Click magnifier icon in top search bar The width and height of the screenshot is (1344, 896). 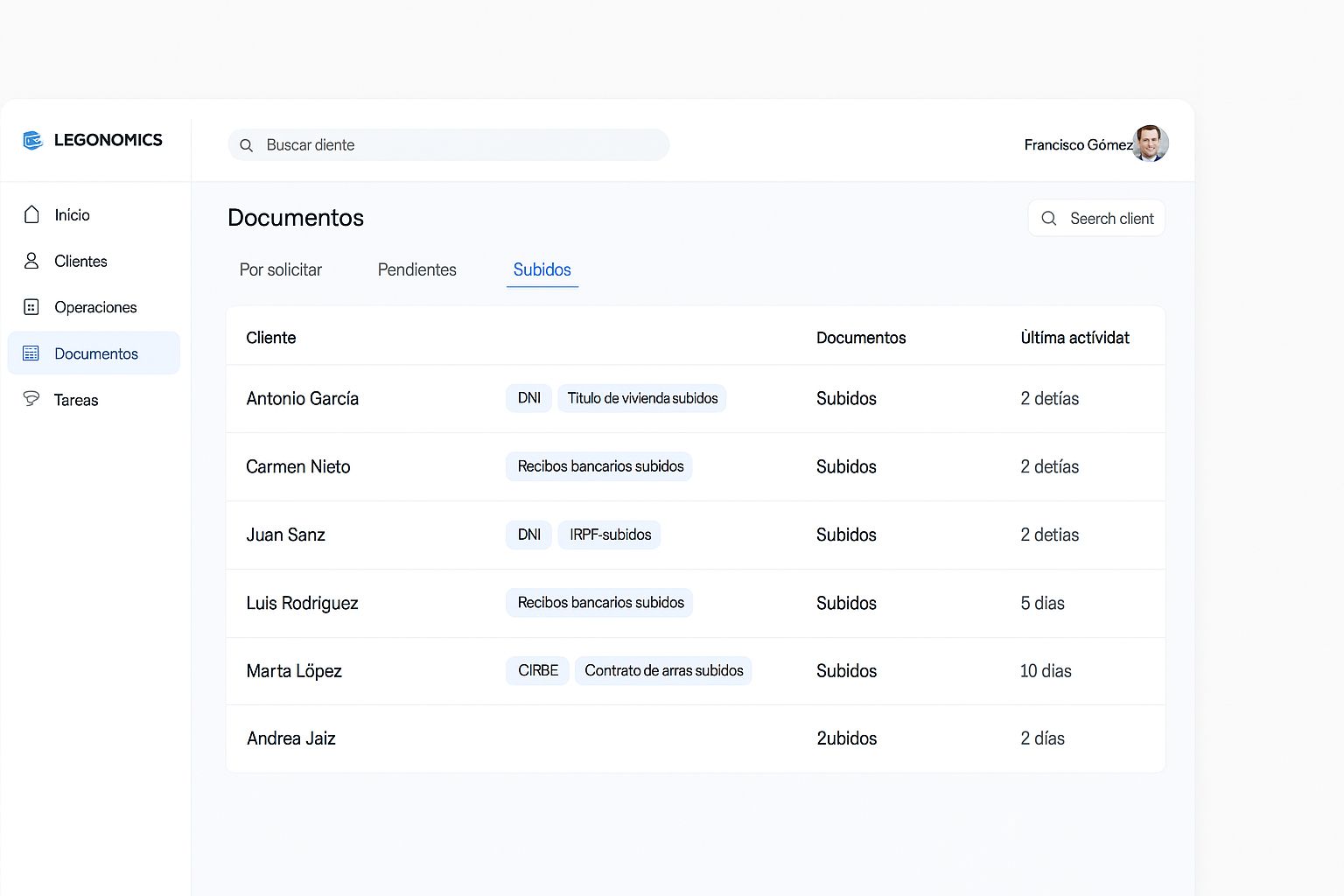pyautogui.click(x=247, y=145)
